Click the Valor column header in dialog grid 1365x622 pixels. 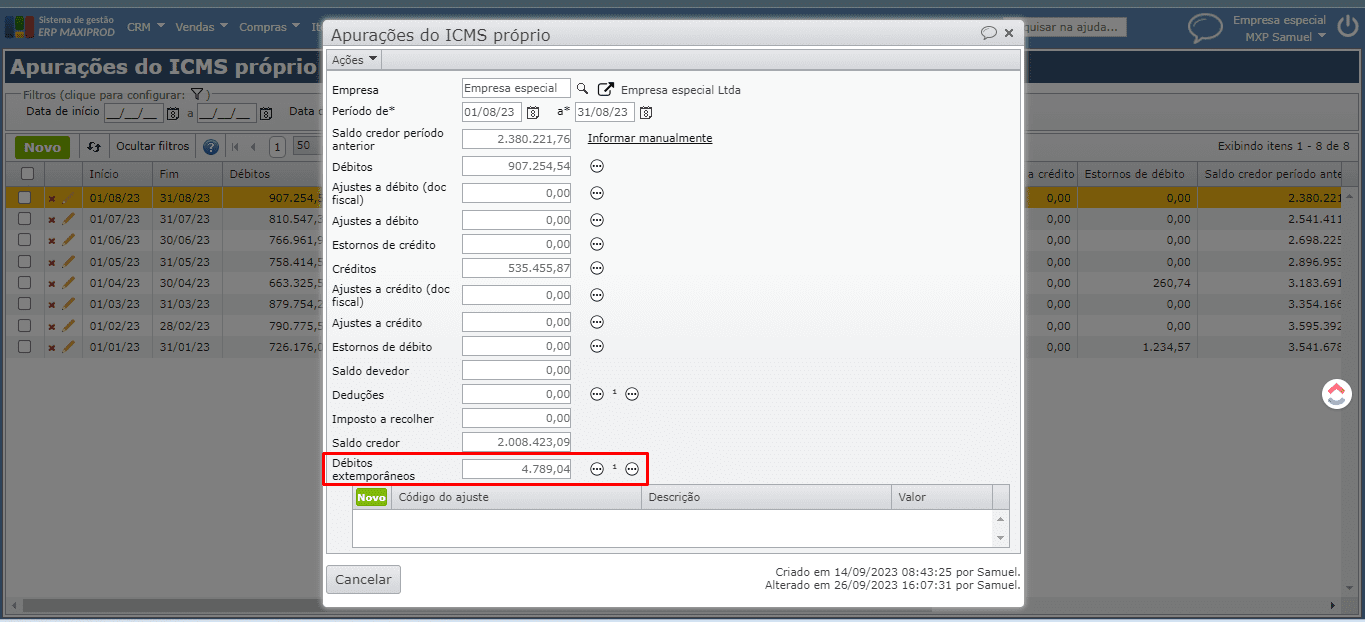click(941, 497)
